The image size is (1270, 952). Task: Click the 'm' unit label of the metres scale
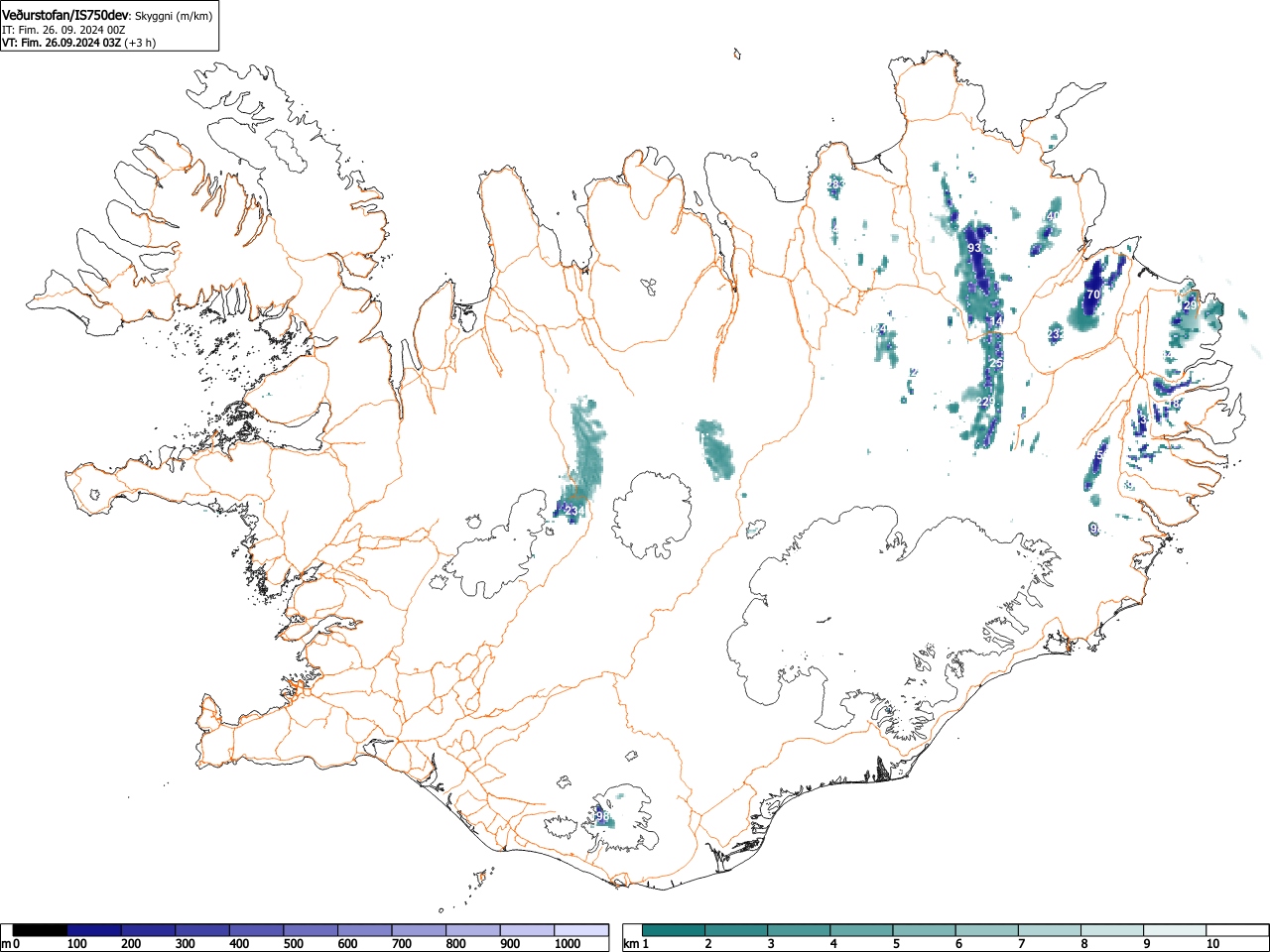pos(7,944)
